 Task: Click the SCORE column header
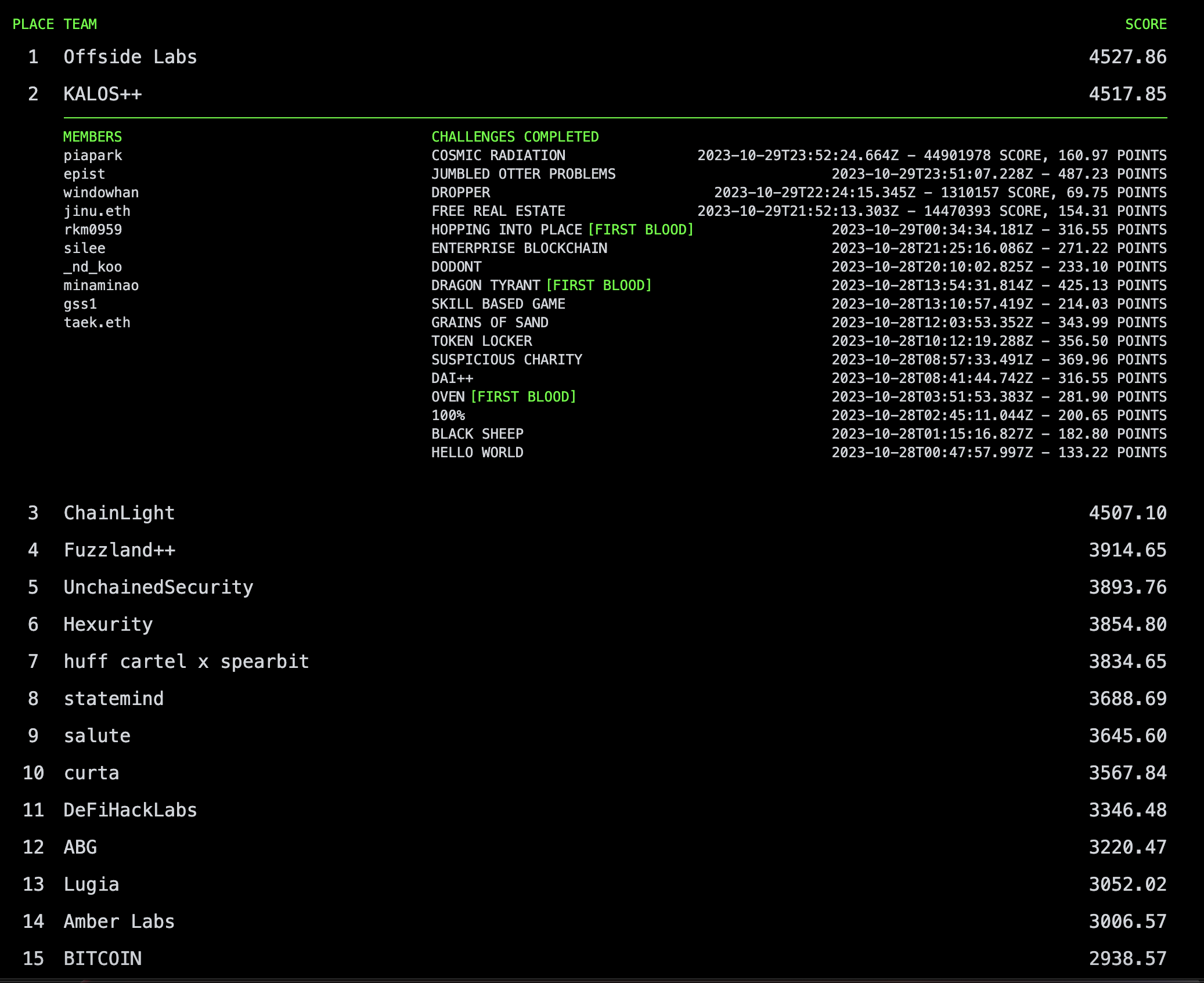coord(1145,24)
